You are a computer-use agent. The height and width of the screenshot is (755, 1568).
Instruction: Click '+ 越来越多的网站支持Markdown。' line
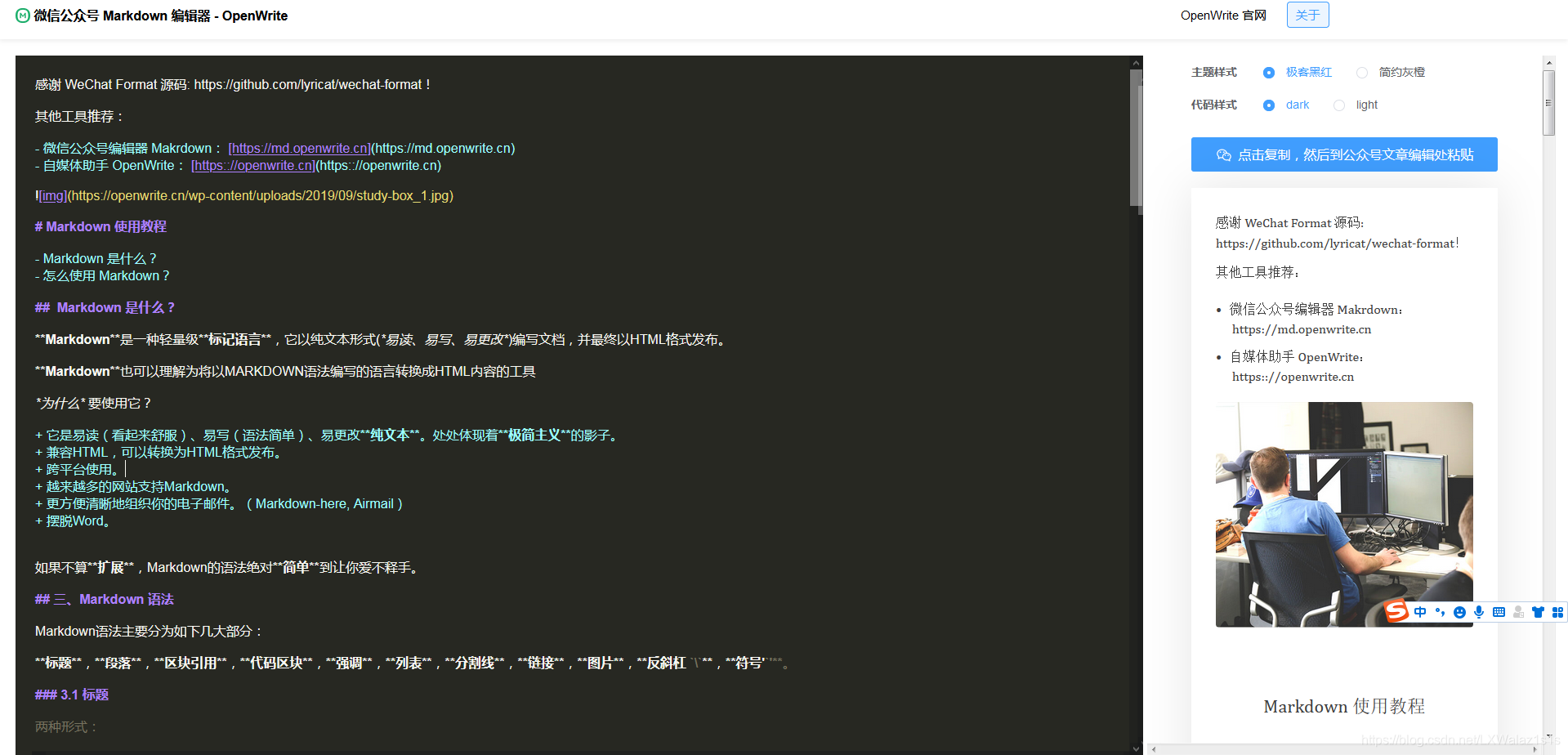(x=133, y=486)
